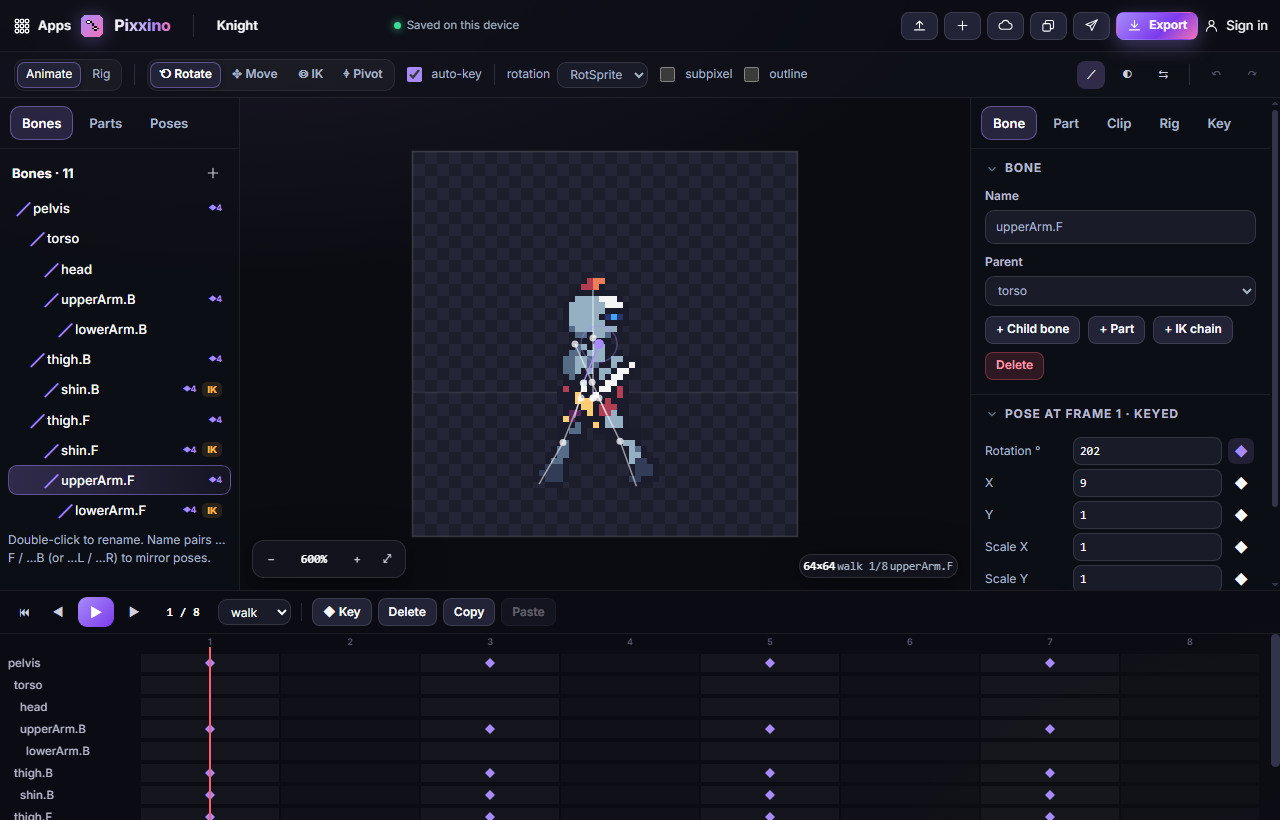Image resolution: width=1280 pixels, height=820 pixels.
Task: Switch to the Parts tab
Action: tap(105, 123)
